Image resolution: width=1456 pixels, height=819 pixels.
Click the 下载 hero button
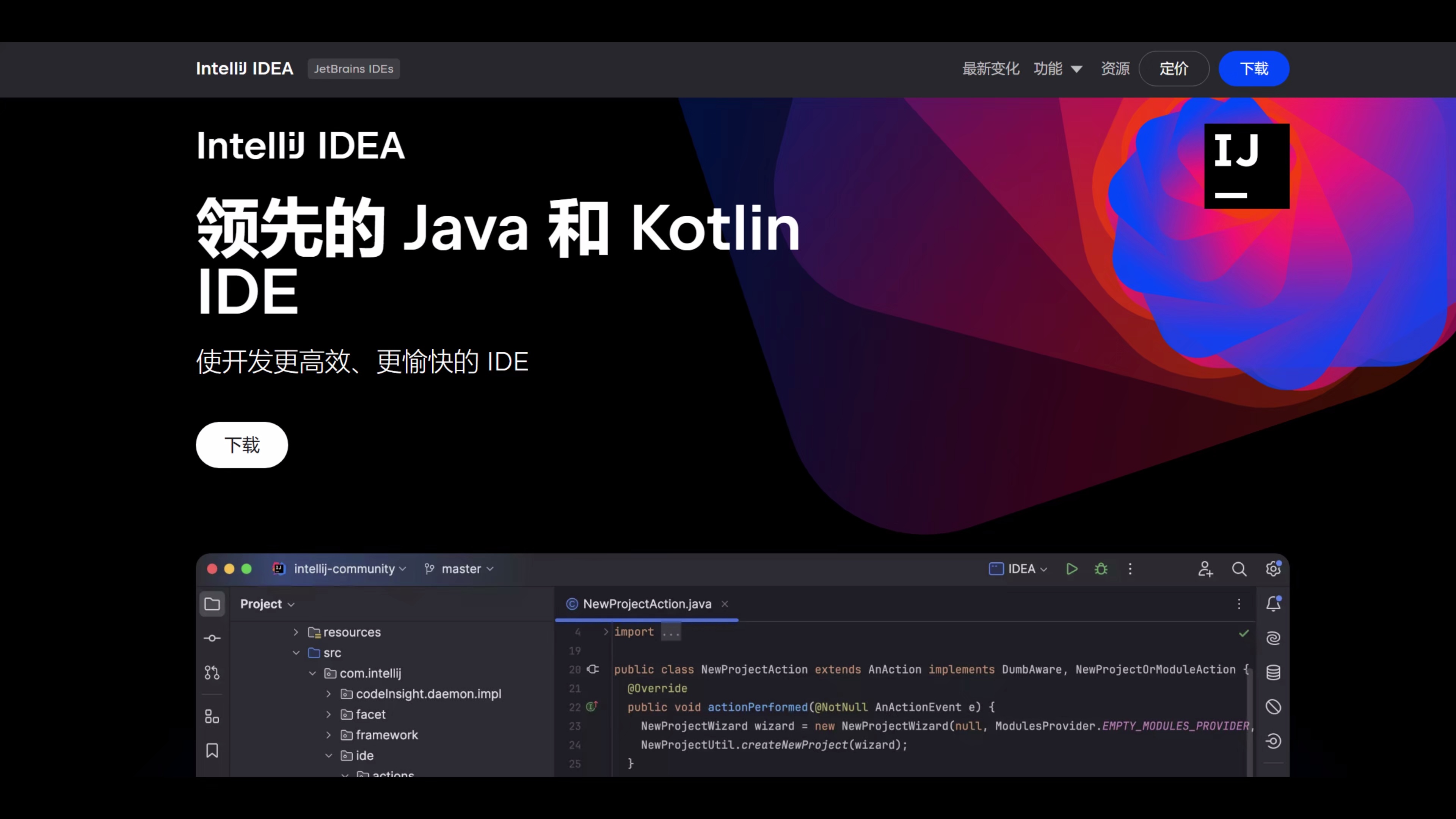click(242, 445)
